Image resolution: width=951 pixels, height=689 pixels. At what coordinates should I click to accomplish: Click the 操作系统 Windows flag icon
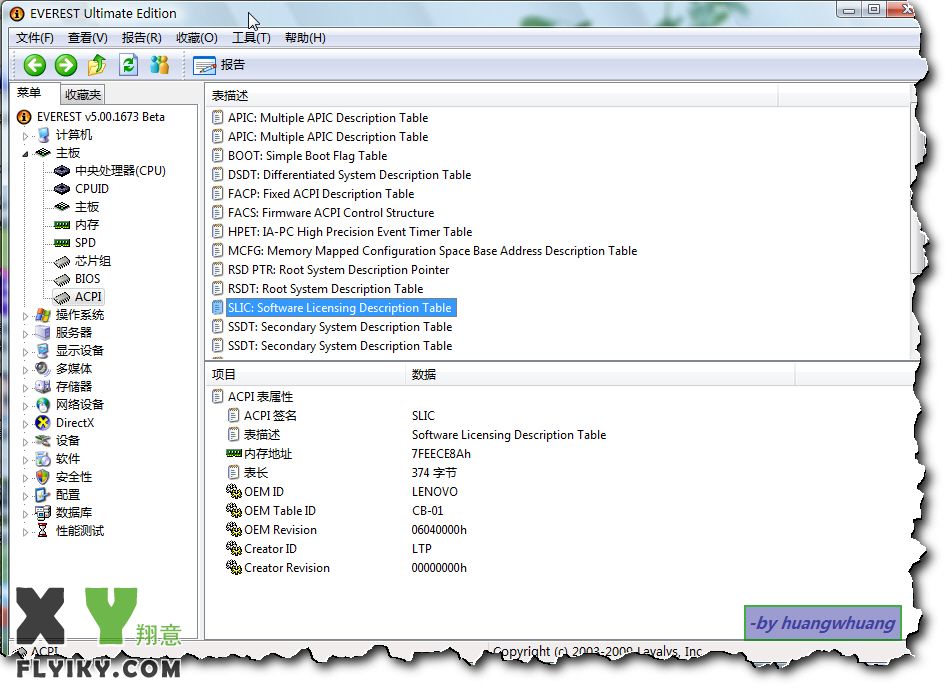[x=42, y=315]
